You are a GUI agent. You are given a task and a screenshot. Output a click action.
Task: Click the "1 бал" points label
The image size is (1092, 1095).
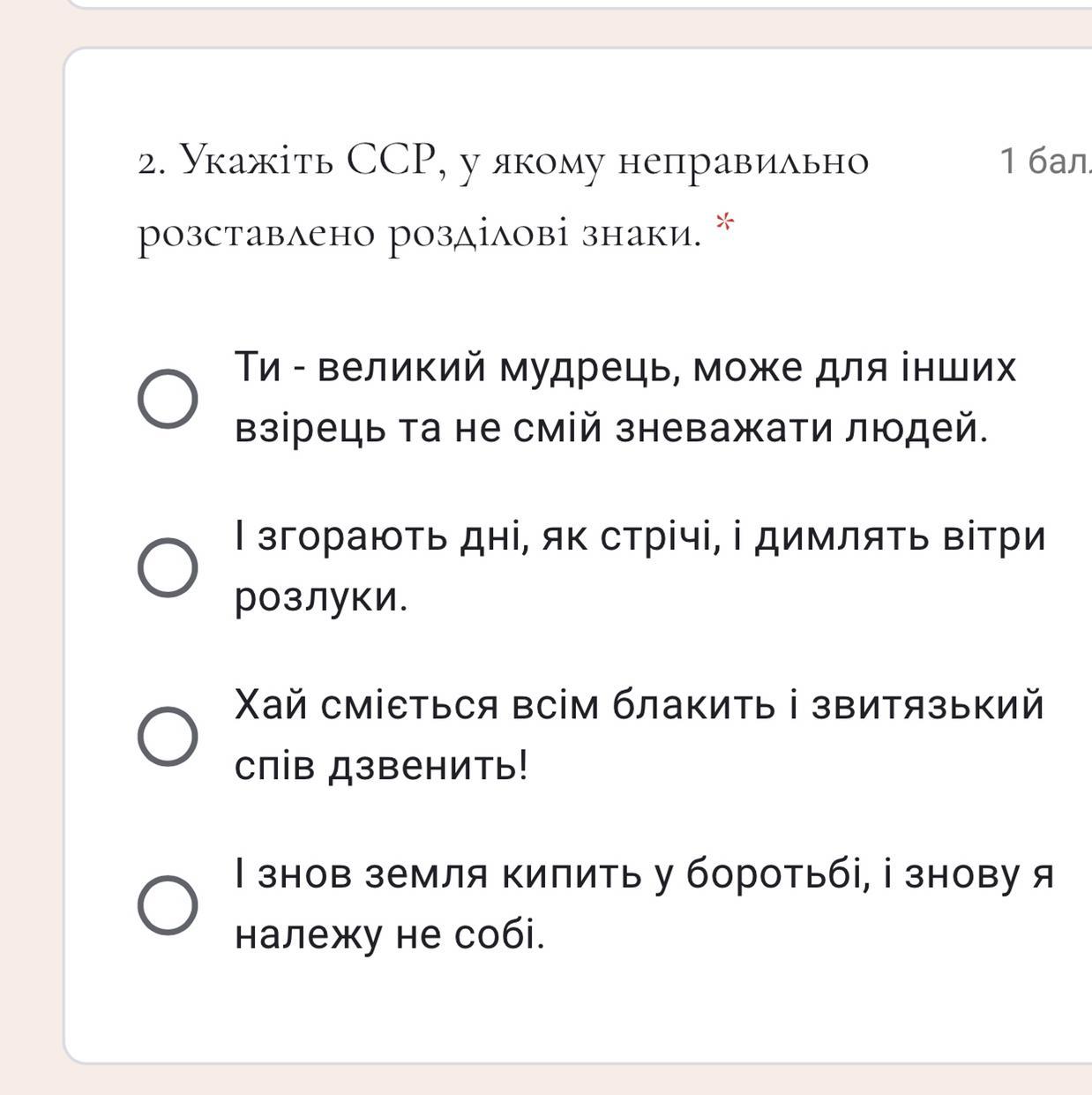[1045, 161]
